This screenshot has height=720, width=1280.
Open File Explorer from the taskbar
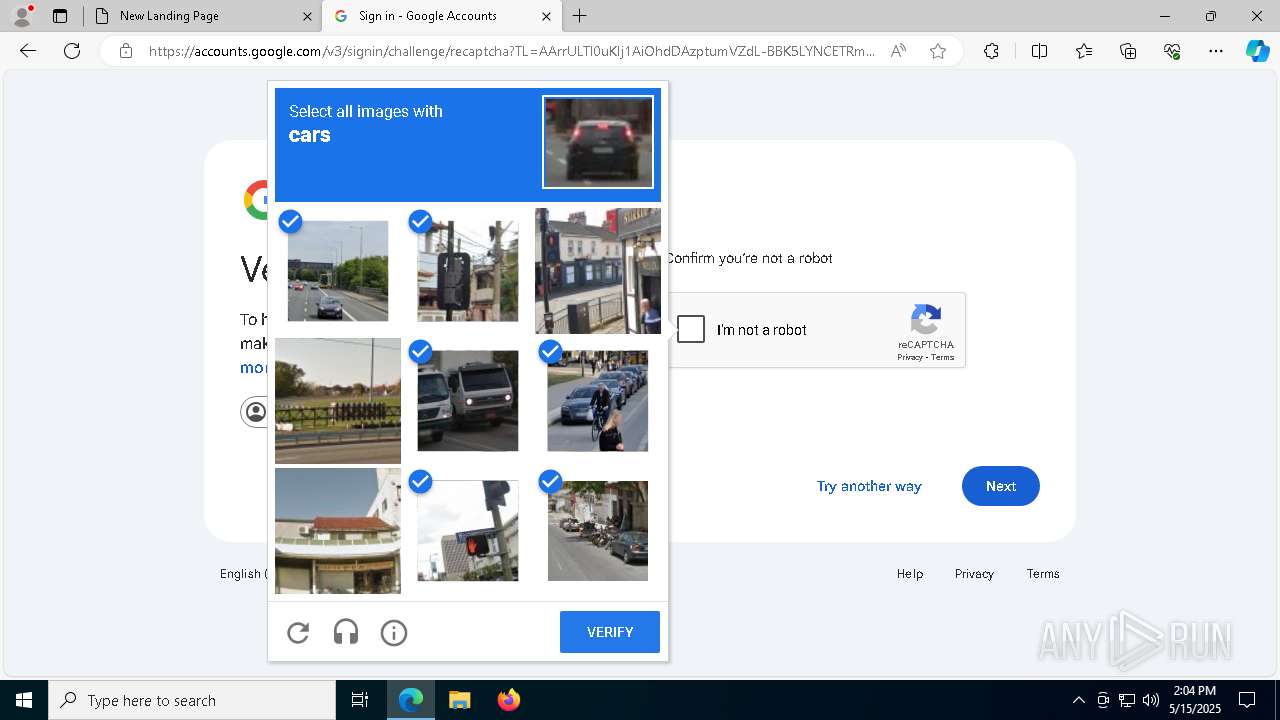pyautogui.click(x=459, y=700)
